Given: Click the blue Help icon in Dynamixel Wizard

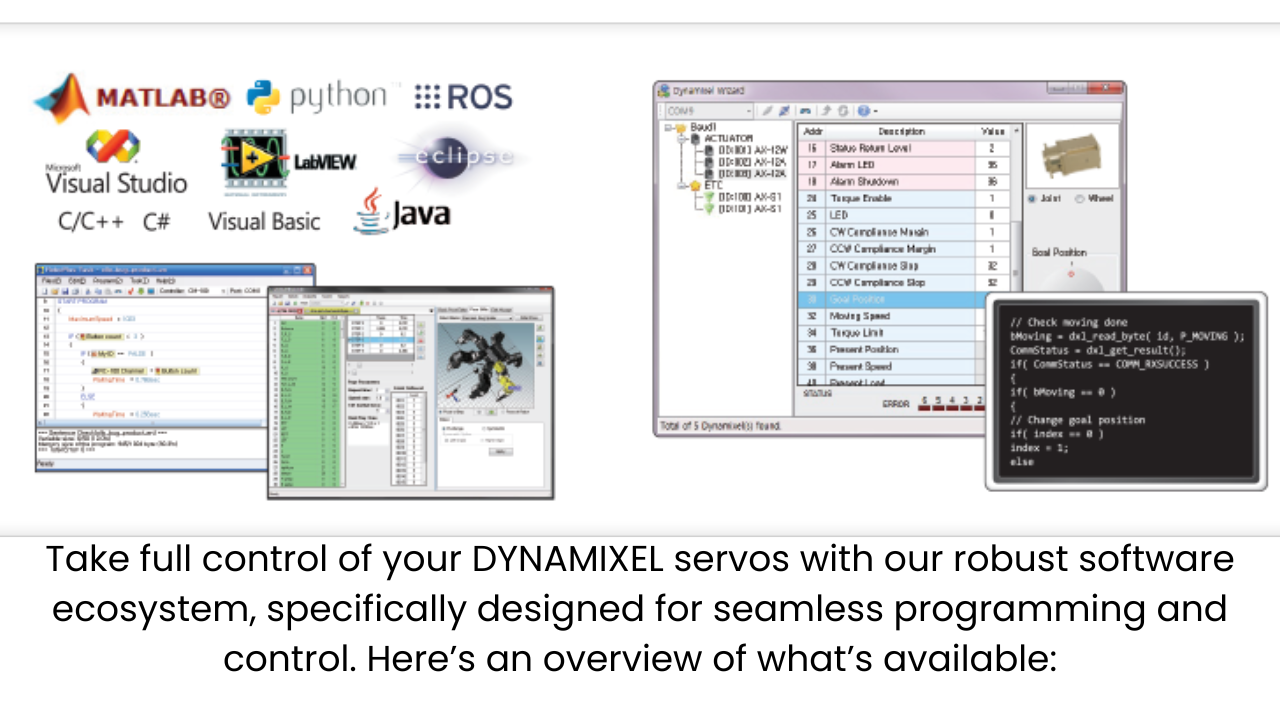Looking at the screenshot, I should click(863, 111).
